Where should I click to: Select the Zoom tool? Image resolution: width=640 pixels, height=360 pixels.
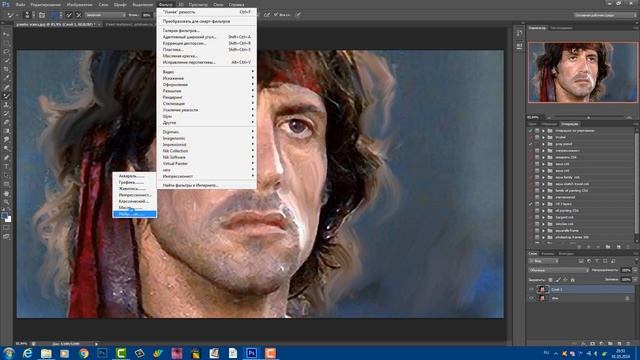pyautogui.click(x=6, y=202)
